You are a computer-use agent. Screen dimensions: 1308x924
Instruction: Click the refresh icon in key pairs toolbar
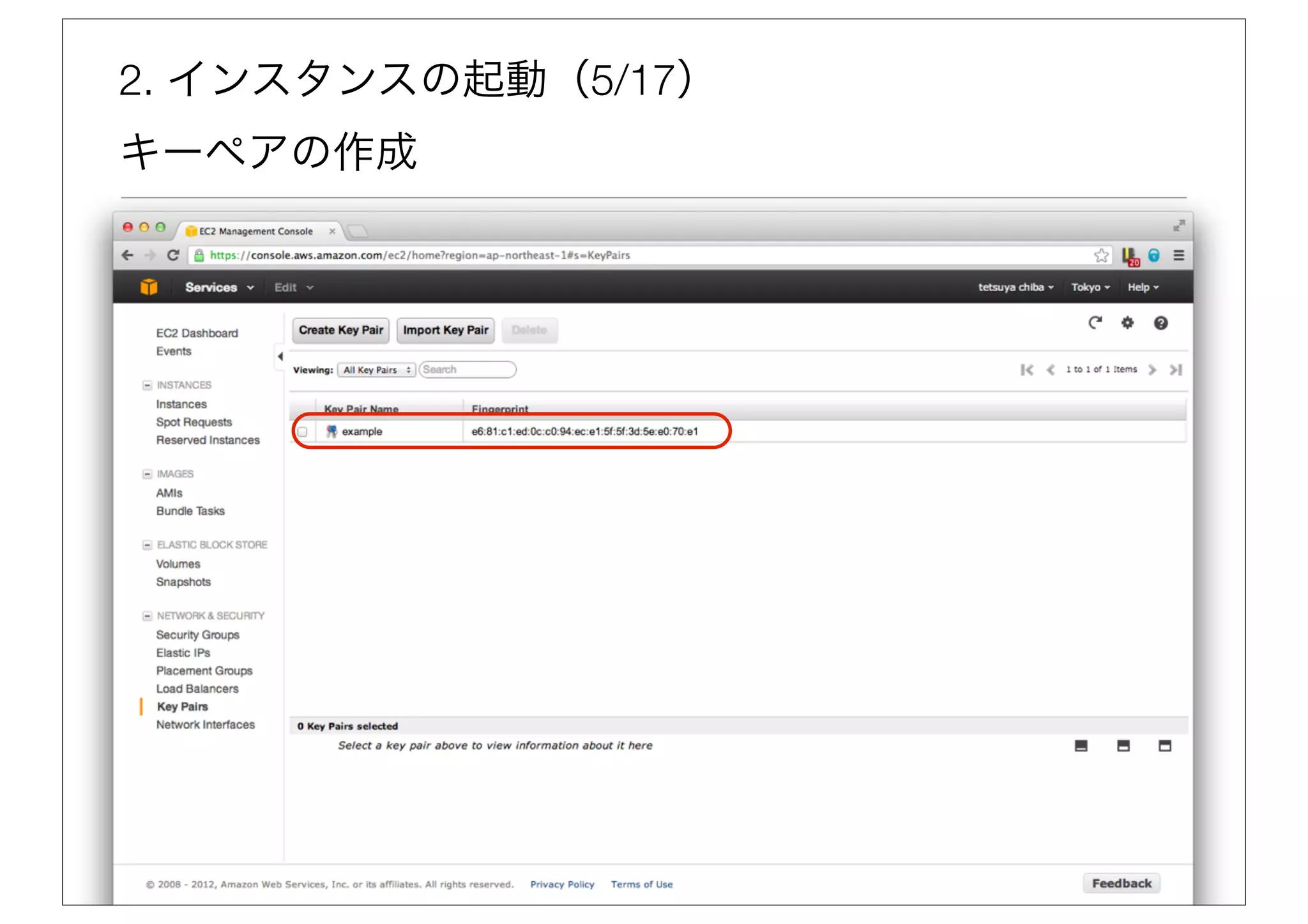[1095, 323]
